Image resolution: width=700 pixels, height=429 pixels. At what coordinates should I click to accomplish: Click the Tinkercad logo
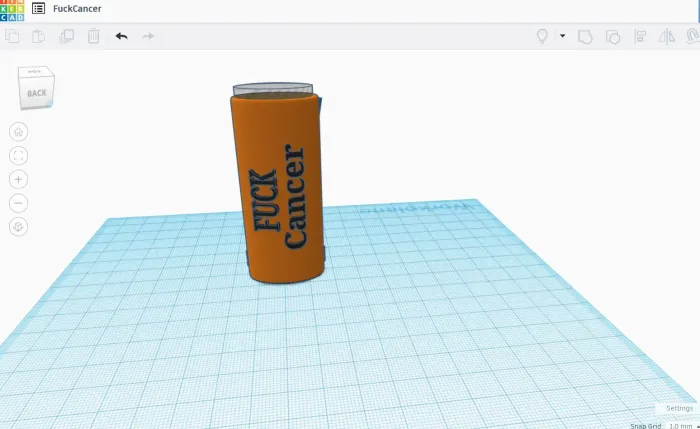(12, 10)
